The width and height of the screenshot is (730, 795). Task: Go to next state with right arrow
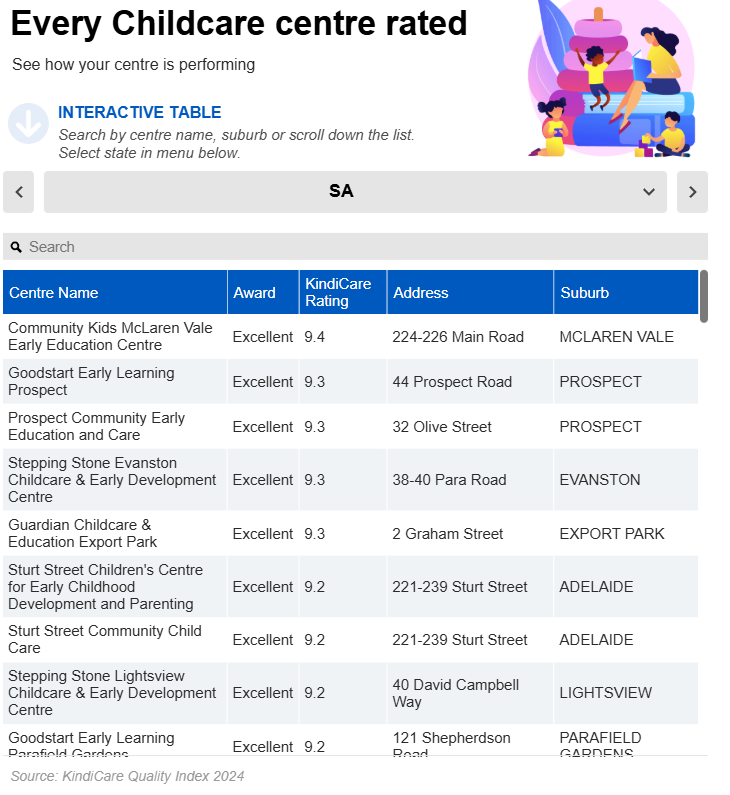click(692, 192)
